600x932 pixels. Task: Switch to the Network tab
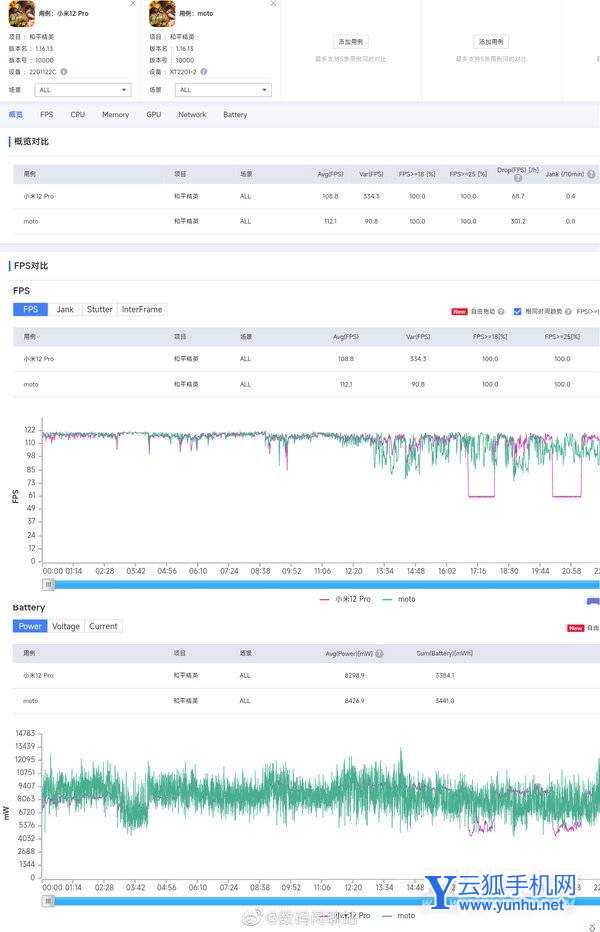[x=192, y=114]
